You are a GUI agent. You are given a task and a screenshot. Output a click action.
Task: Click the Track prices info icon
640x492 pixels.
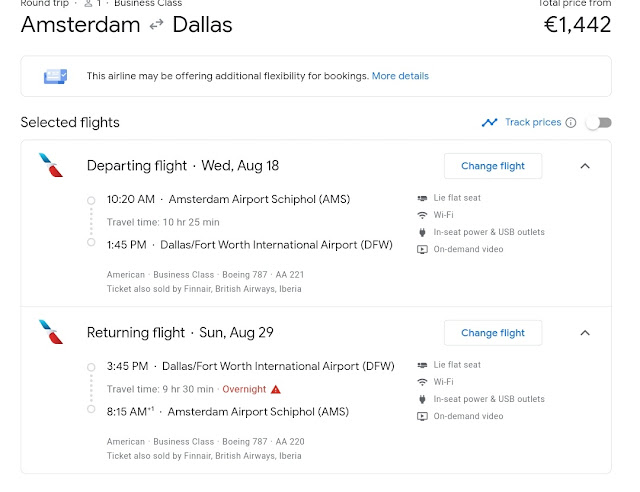tap(571, 123)
